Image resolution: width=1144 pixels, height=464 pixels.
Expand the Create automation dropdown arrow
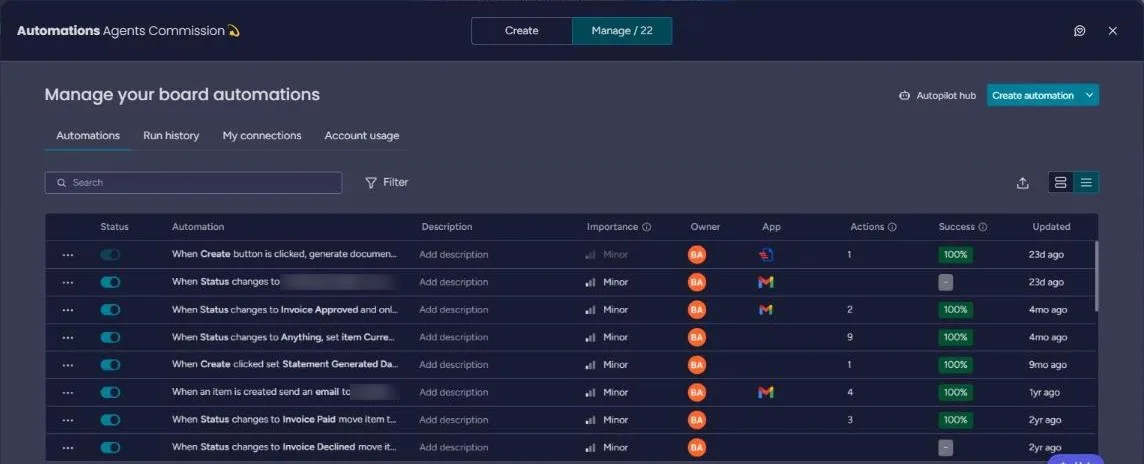[x=1089, y=96]
